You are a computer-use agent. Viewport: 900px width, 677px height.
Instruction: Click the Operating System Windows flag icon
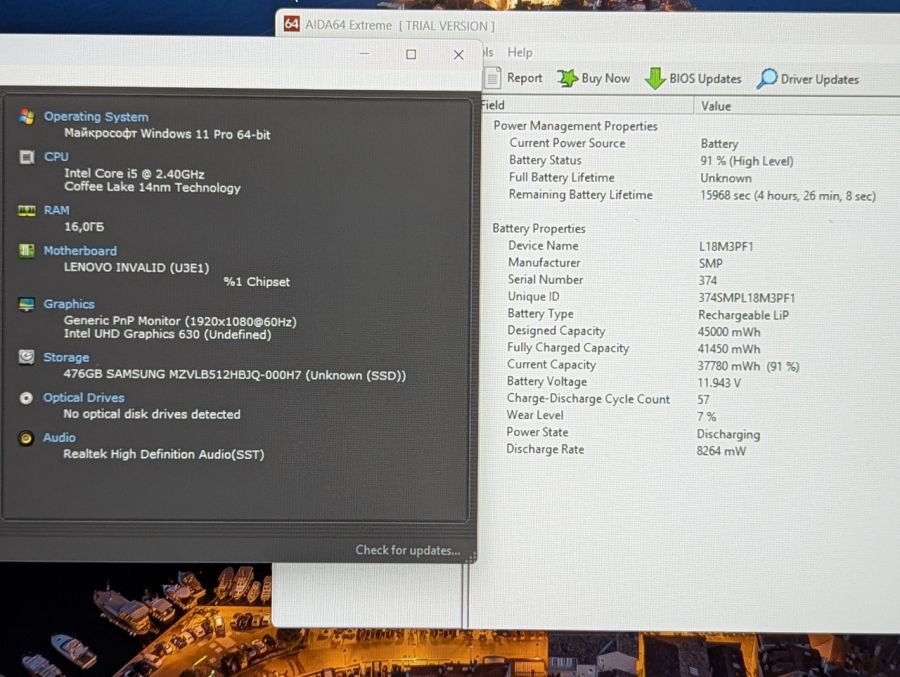[26, 117]
